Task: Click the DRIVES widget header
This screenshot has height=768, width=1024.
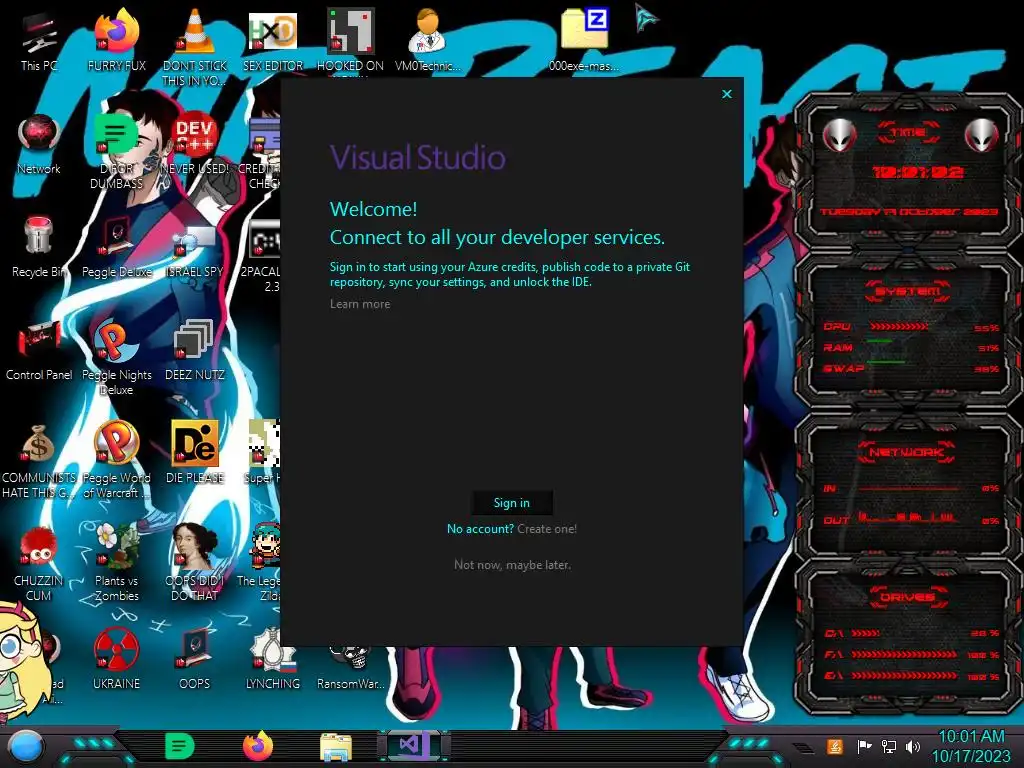Action: (x=908, y=597)
